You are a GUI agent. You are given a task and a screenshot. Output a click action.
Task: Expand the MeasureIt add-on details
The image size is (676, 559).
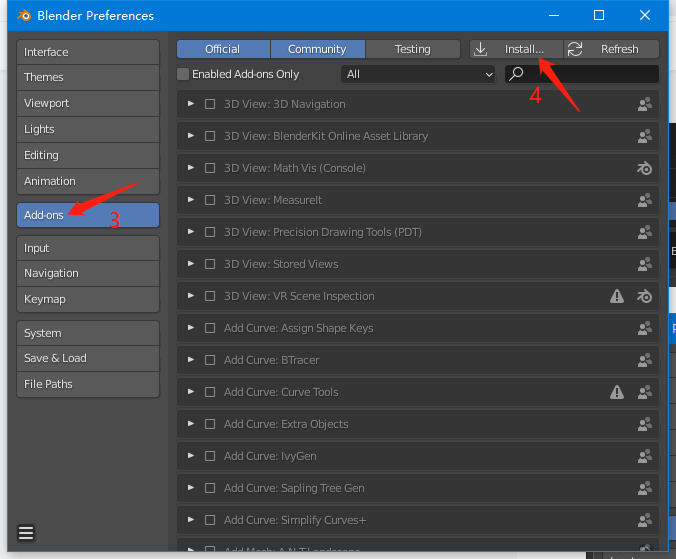coord(191,200)
